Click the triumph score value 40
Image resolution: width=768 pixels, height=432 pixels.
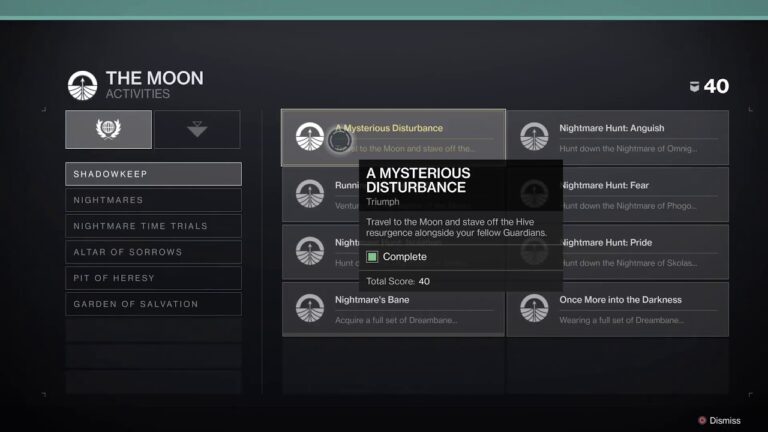(716, 87)
